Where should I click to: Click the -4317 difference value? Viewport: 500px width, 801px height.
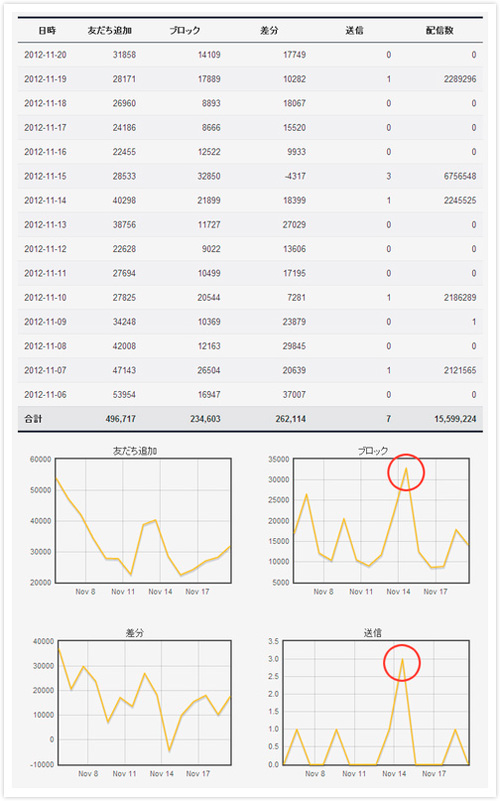point(295,176)
